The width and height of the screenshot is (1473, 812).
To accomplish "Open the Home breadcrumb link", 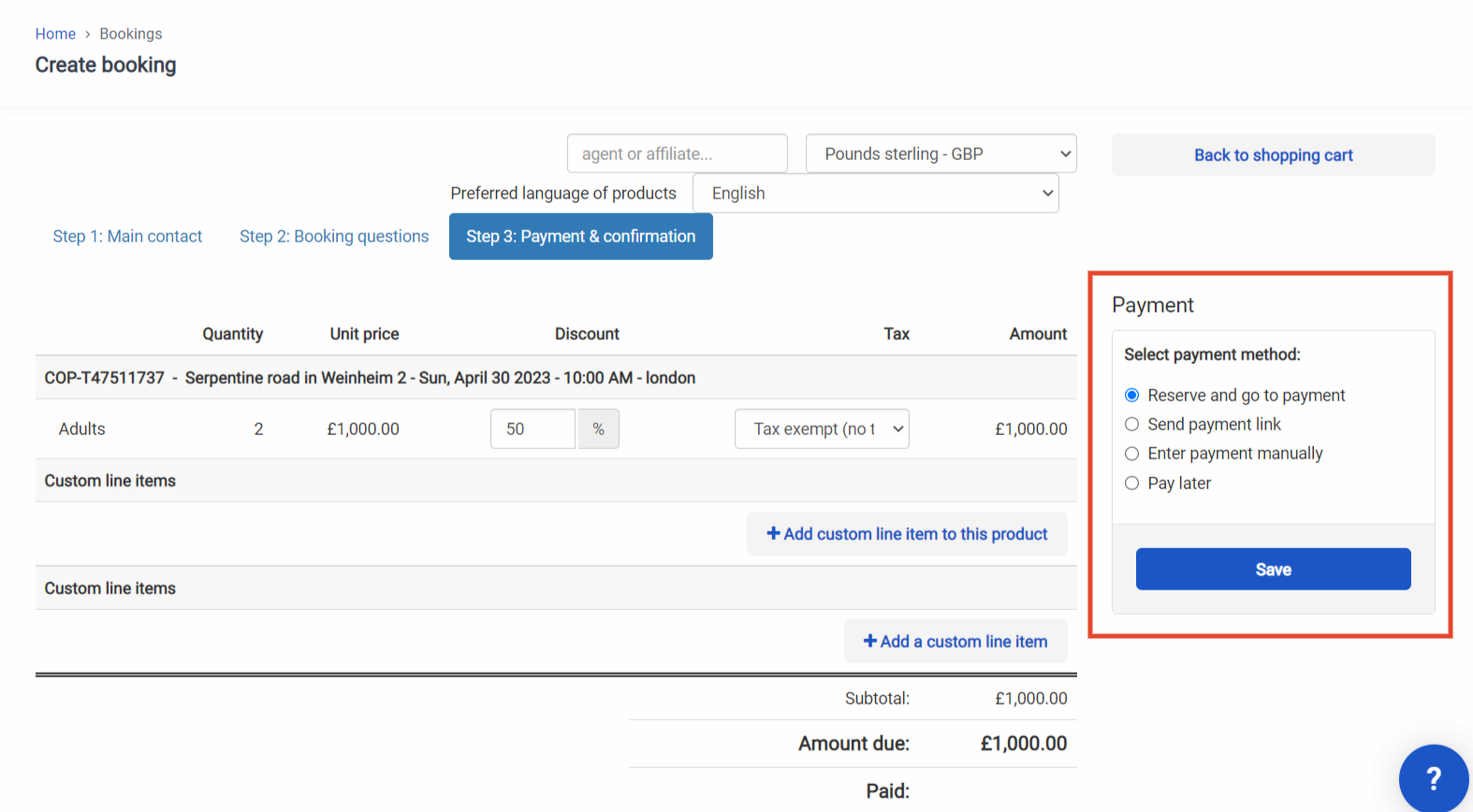I will [x=55, y=34].
